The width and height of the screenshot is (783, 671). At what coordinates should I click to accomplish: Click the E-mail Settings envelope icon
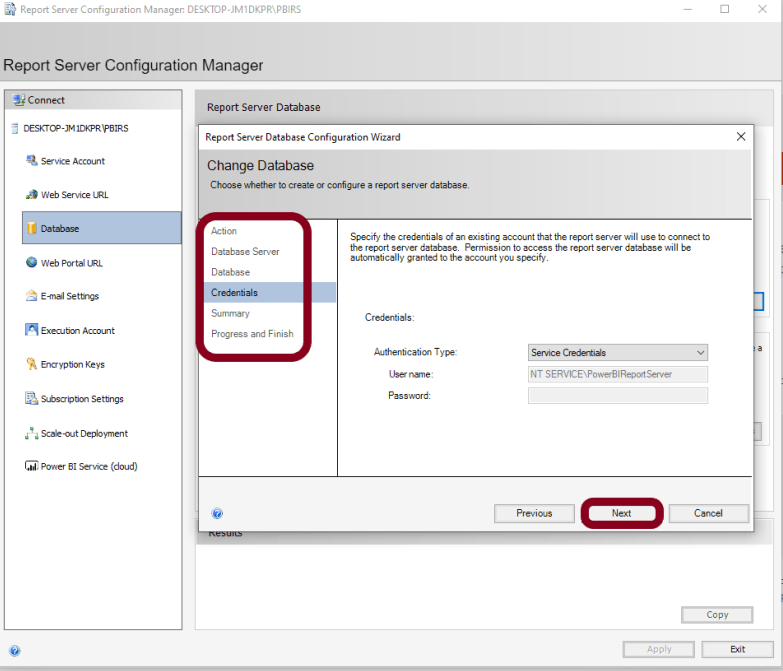32,296
